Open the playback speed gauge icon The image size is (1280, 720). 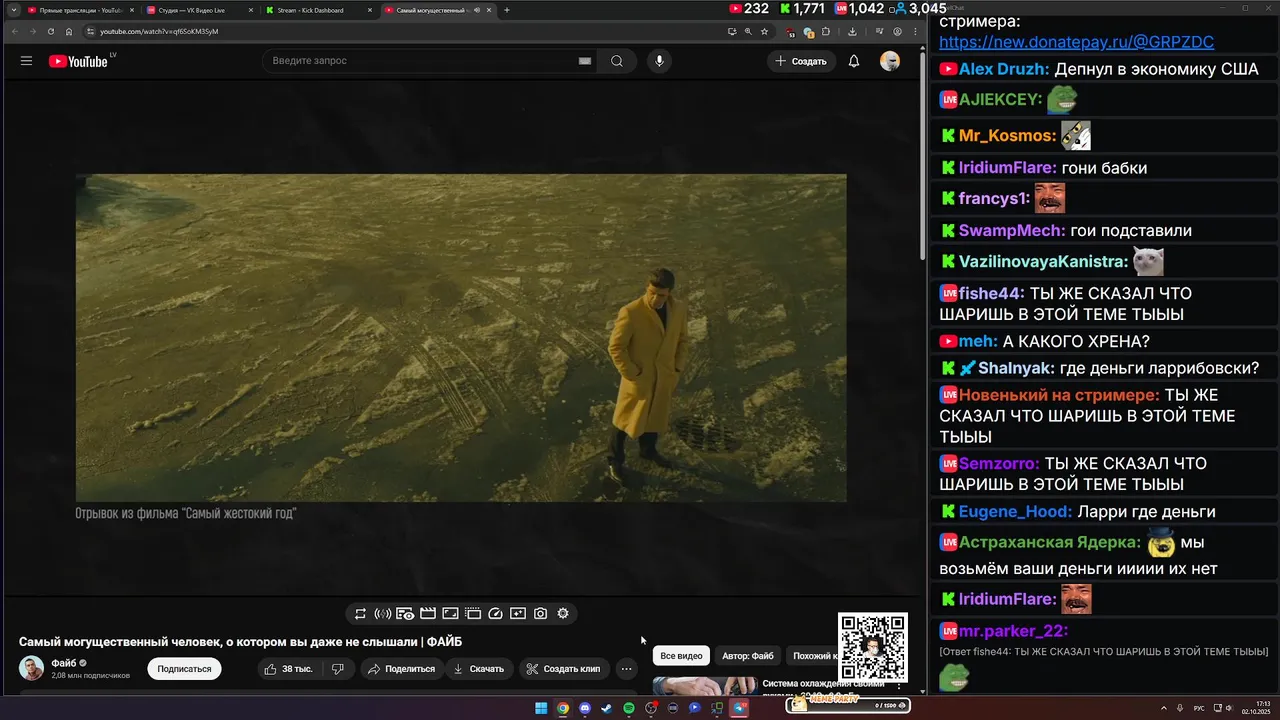tap(495, 614)
